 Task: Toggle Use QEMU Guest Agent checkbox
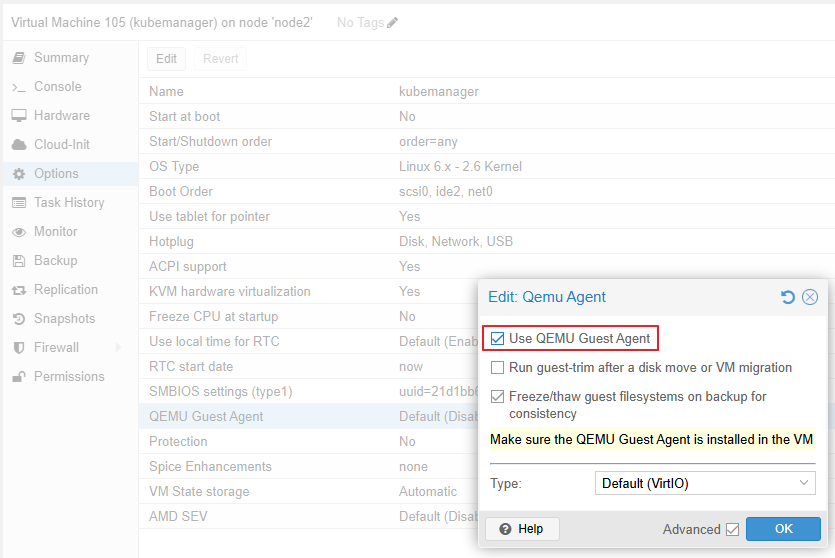point(497,339)
